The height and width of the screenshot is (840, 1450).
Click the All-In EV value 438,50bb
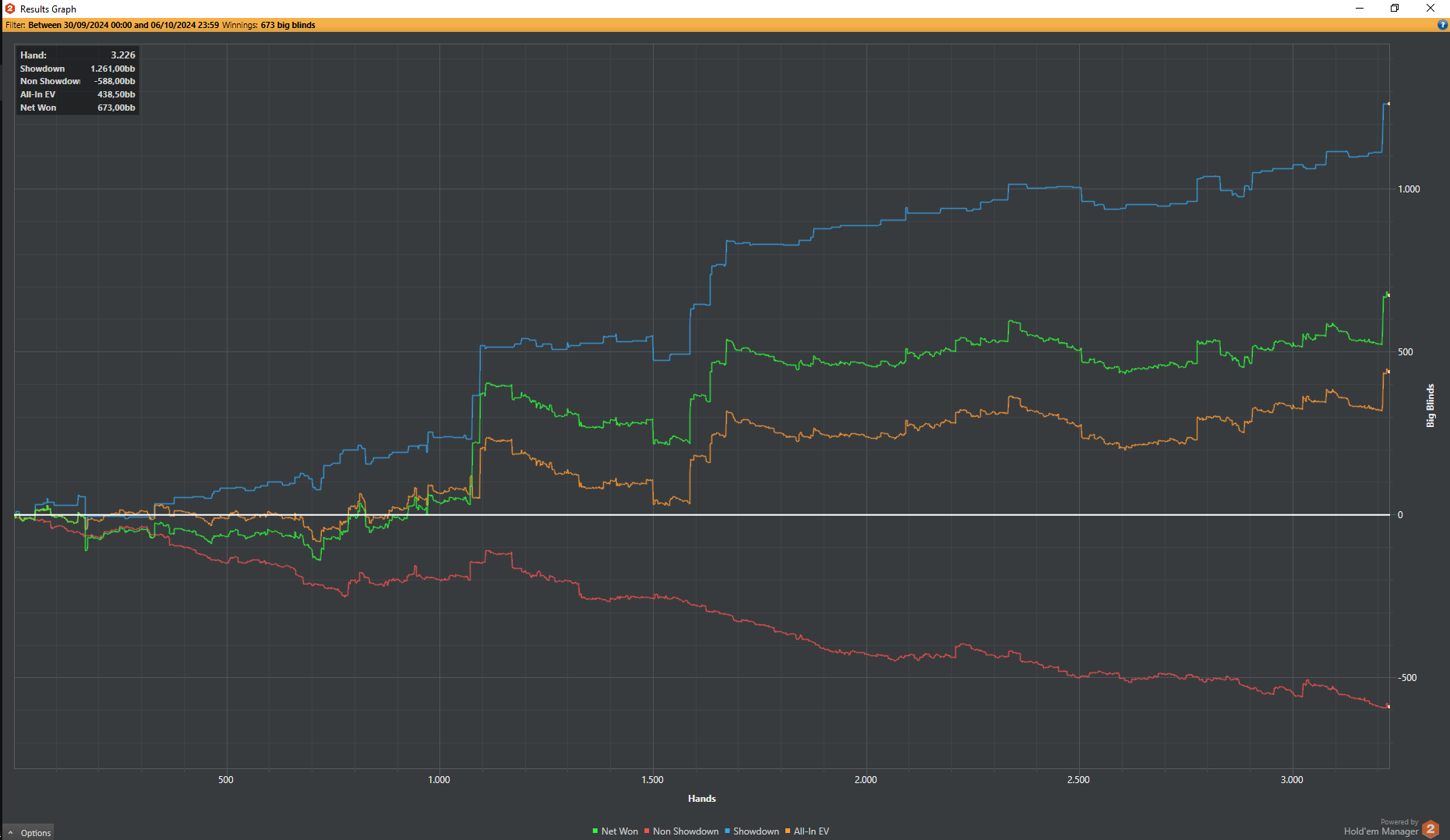click(x=116, y=94)
